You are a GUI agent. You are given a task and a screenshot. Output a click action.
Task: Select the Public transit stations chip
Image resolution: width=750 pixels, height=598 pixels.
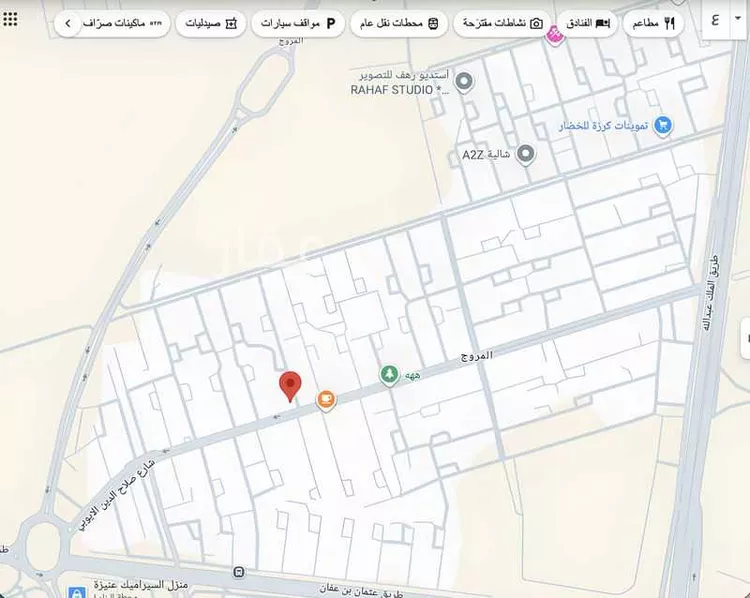tap(401, 23)
